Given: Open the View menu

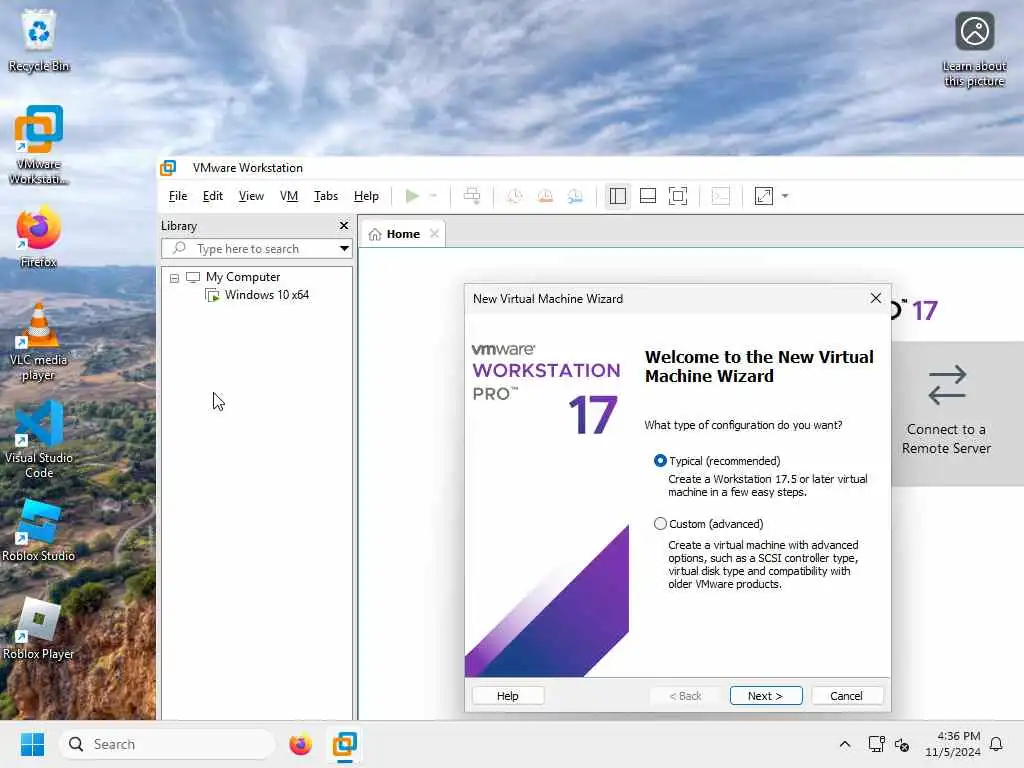Looking at the screenshot, I should click(x=251, y=196).
